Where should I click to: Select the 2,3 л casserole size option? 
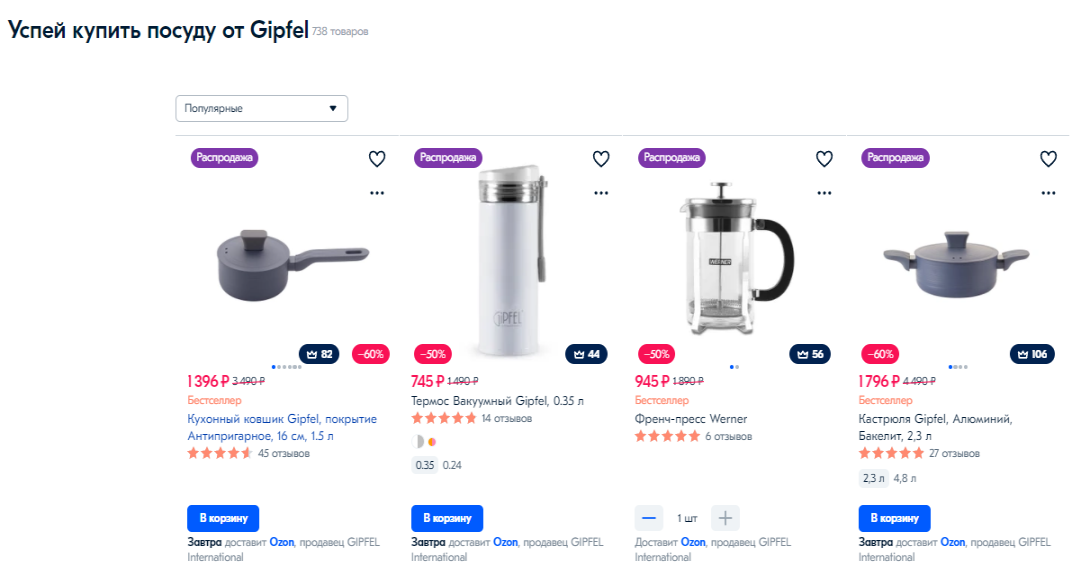coord(873,478)
